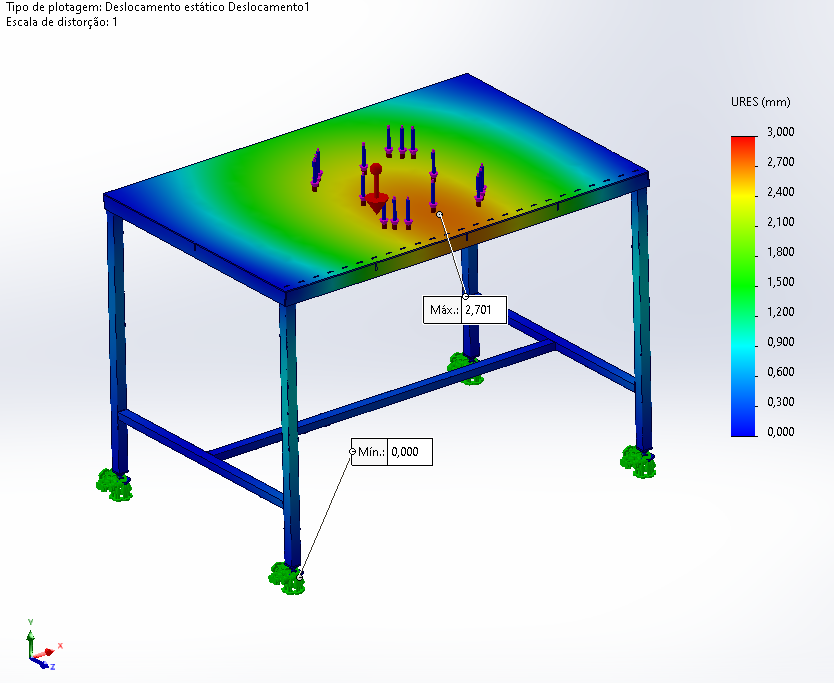Click the 2,400 legend value
This screenshot has width=834, height=683.
[780, 191]
